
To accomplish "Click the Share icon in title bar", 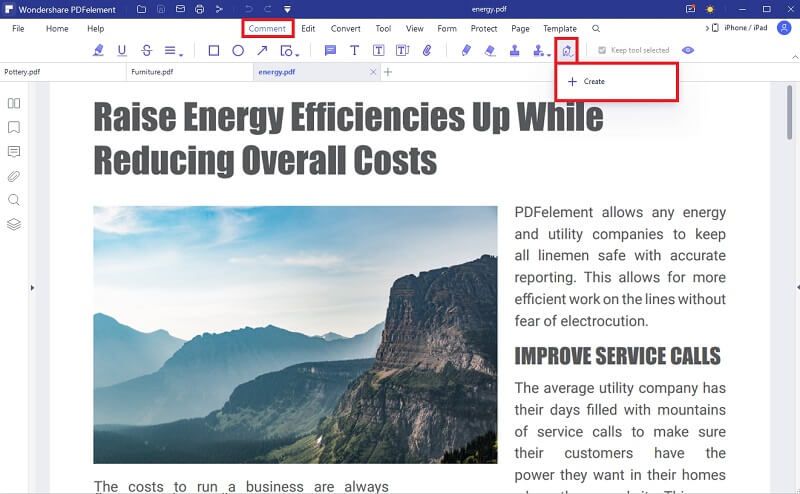I will pyautogui.click(x=219, y=9).
